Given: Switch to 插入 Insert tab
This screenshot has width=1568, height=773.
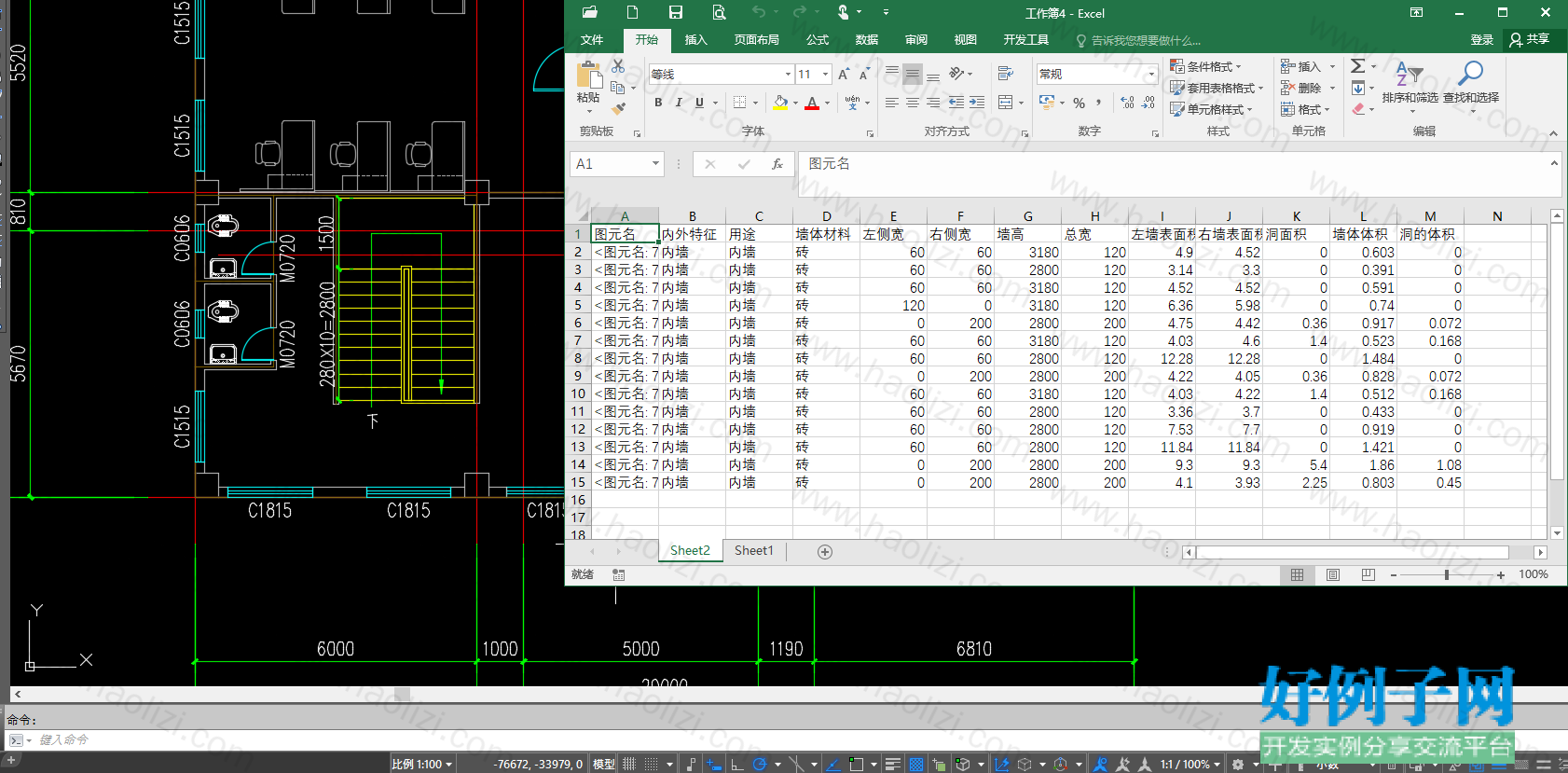Looking at the screenshot, I should pyautogui.click(x=696, y=40).
